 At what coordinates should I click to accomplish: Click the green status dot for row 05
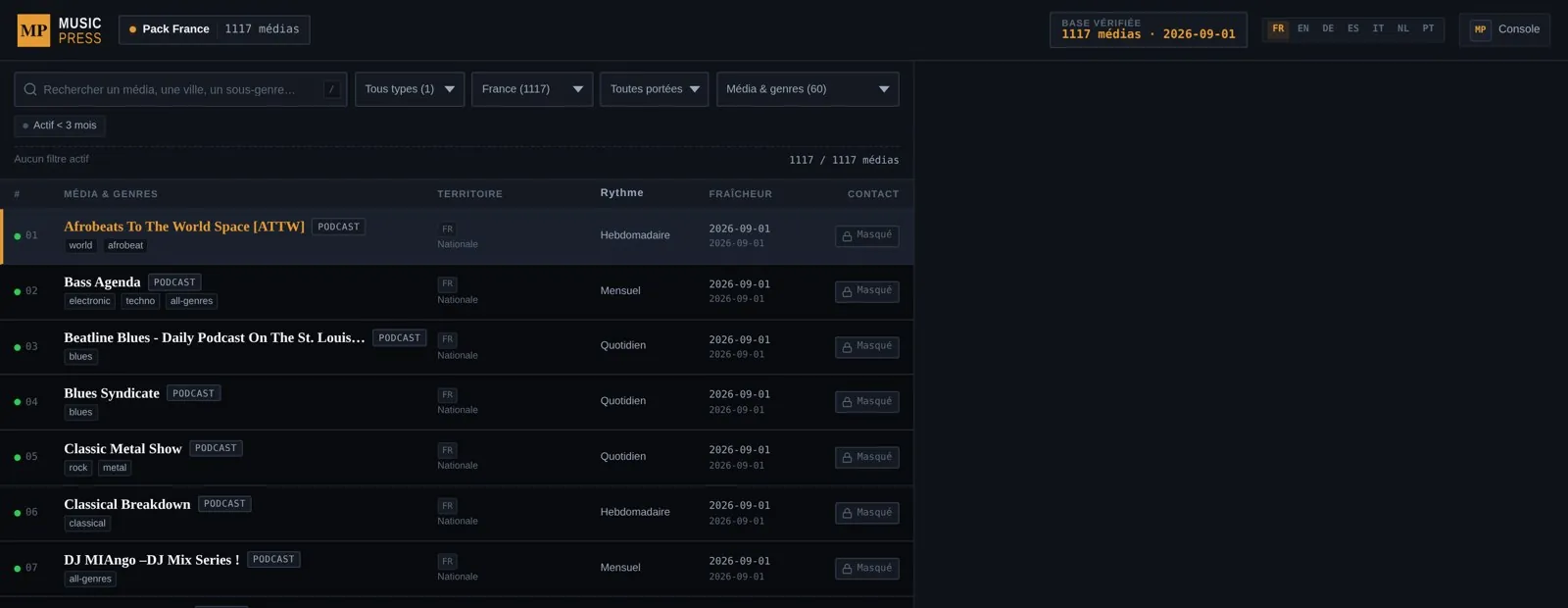(18, 458)
